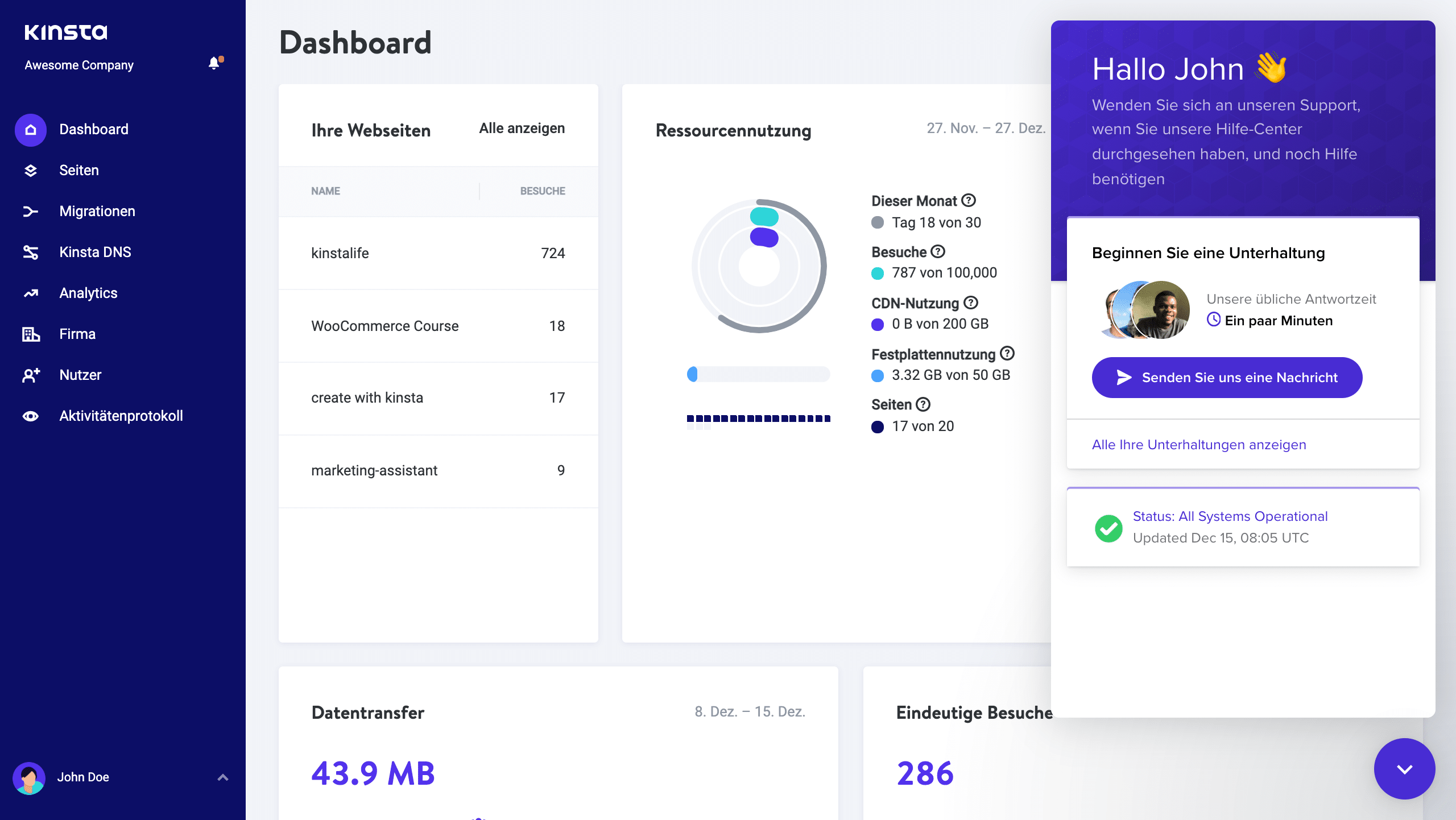Click the Nutzer navigation icon

click(29, 375)
